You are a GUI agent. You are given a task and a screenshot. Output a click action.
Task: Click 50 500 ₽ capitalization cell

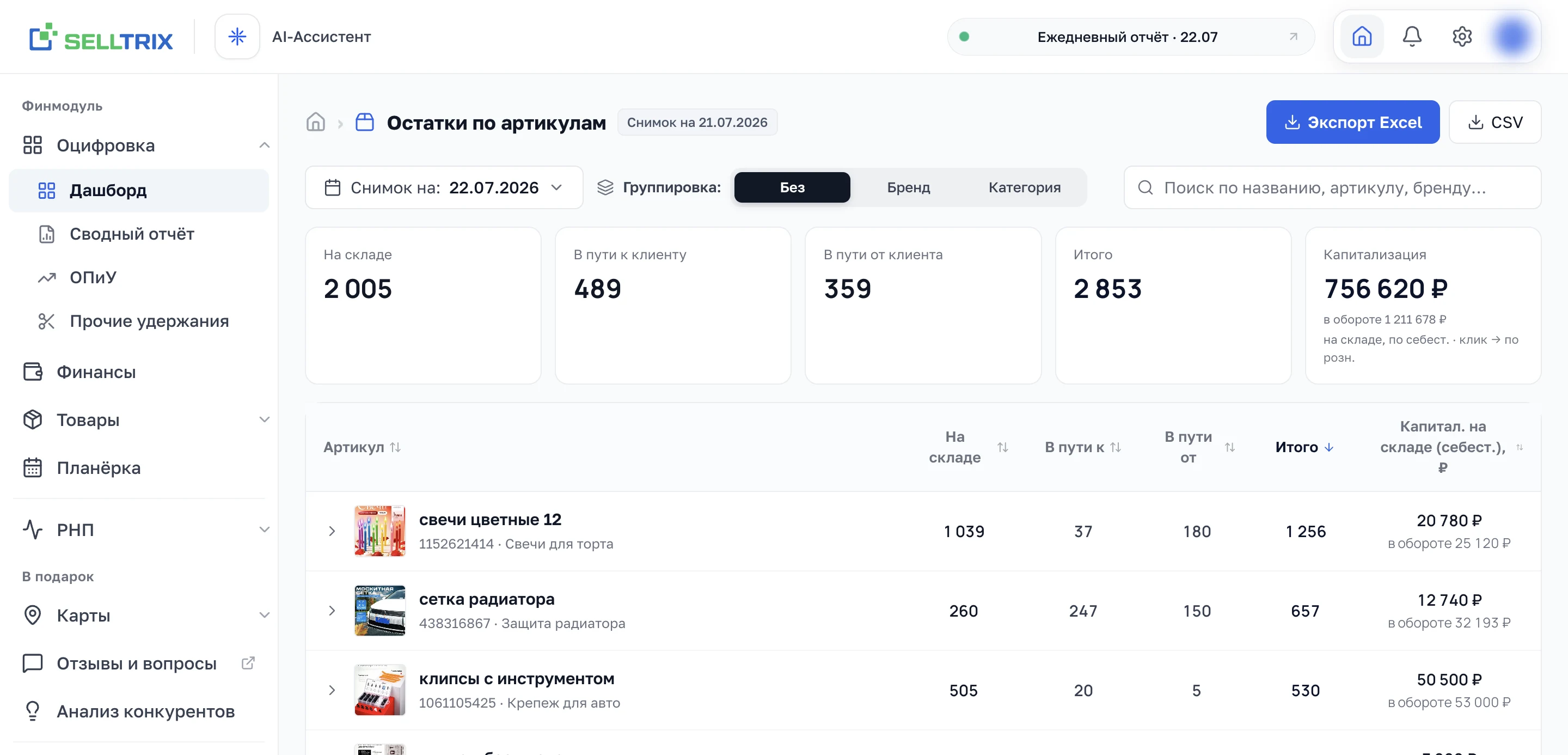coord(1449,679)
